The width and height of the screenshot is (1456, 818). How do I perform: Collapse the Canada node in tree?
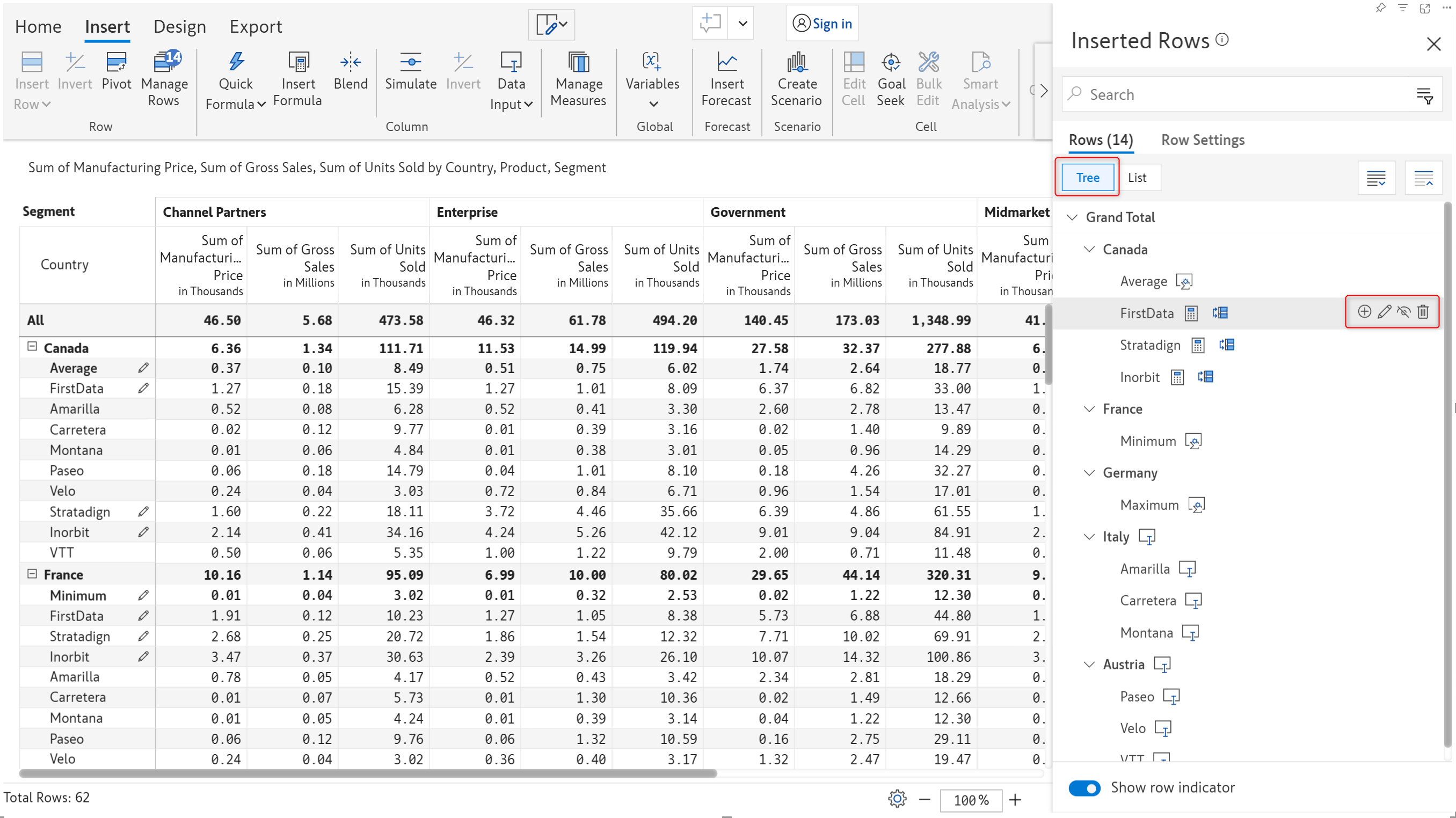[1089, 249]
